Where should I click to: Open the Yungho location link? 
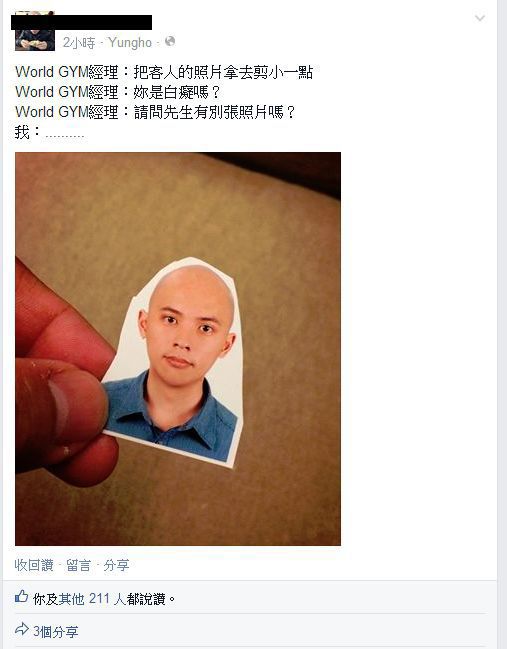click(130, 42)
